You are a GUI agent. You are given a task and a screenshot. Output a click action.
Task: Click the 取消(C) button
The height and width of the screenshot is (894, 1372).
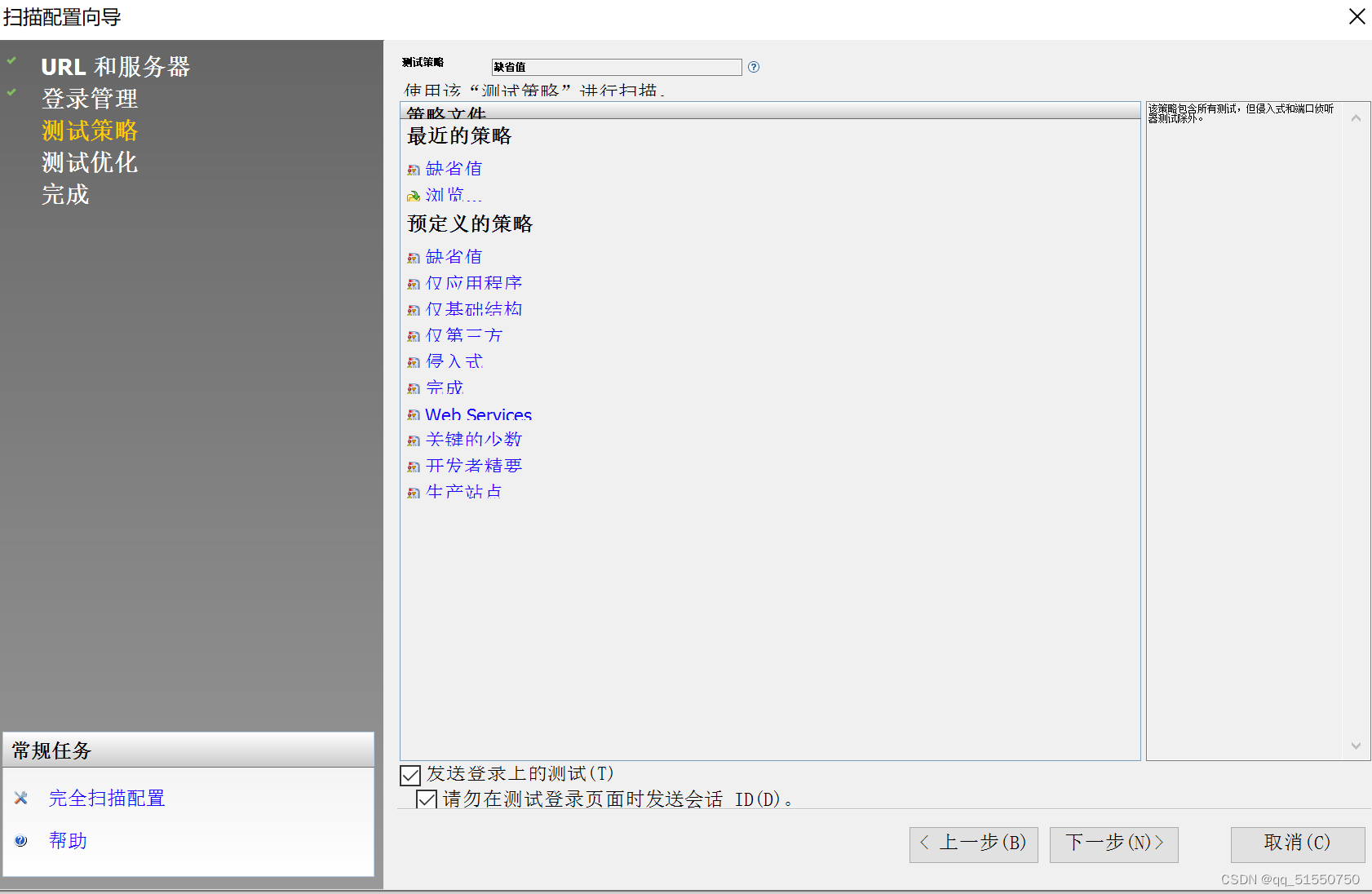1298,844
